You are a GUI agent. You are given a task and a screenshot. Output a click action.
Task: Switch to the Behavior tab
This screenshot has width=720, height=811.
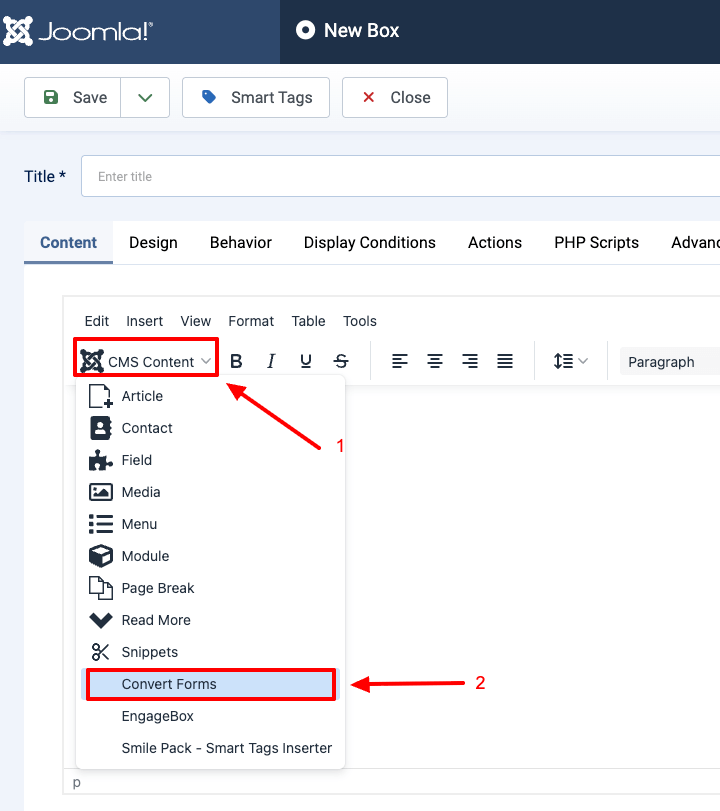click(x=241, y=243)
